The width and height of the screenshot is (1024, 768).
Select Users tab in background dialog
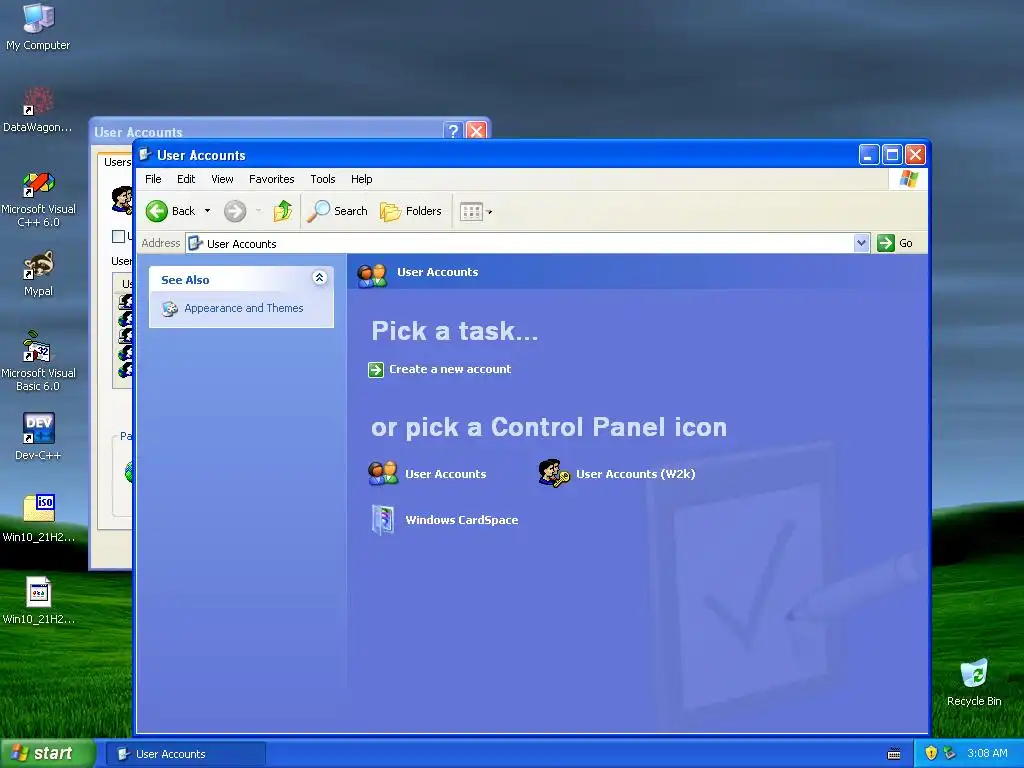click(x=117, y=162)
